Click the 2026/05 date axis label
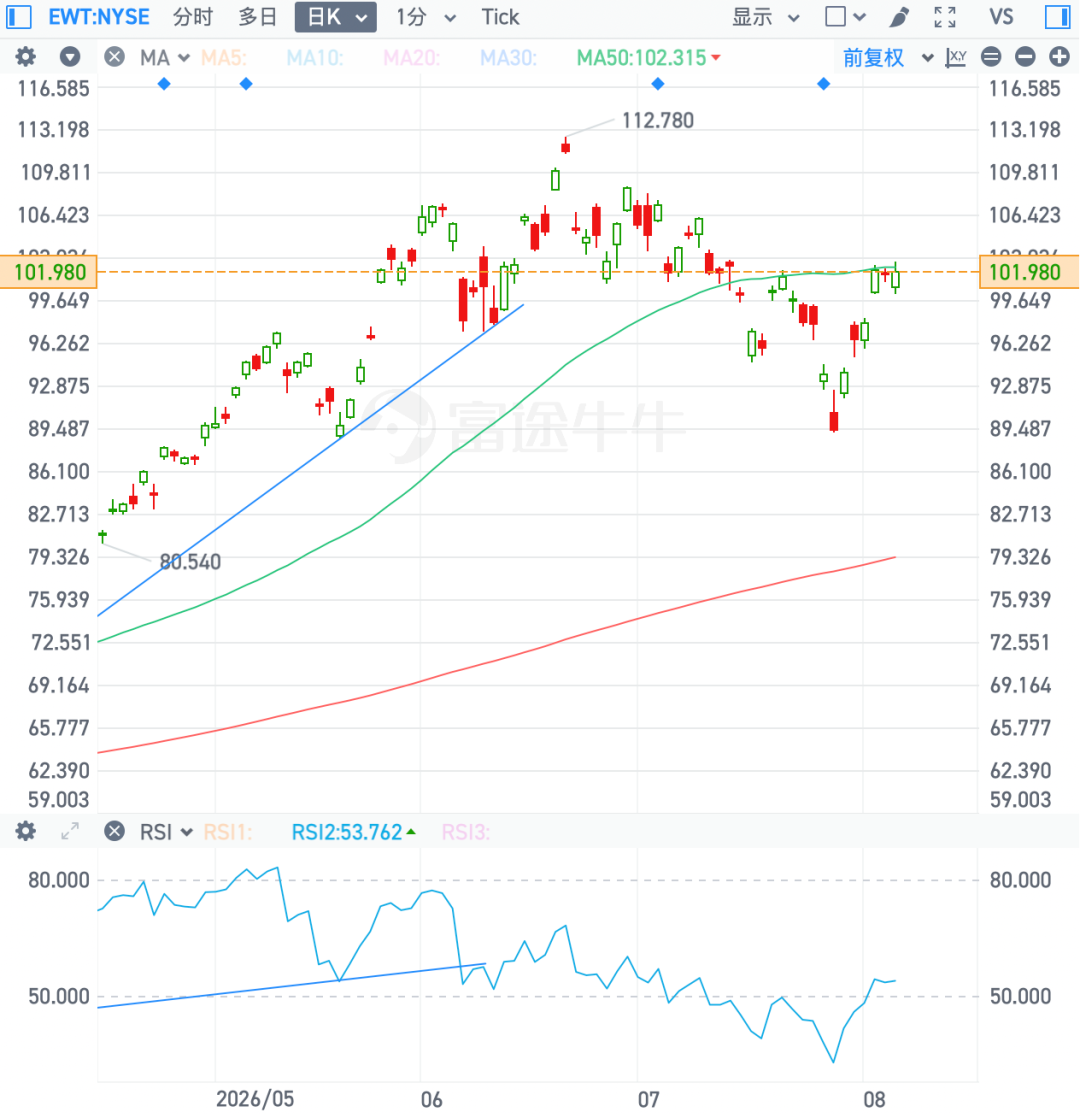Viewport: 1080px width, 1118px height. 254,1099
